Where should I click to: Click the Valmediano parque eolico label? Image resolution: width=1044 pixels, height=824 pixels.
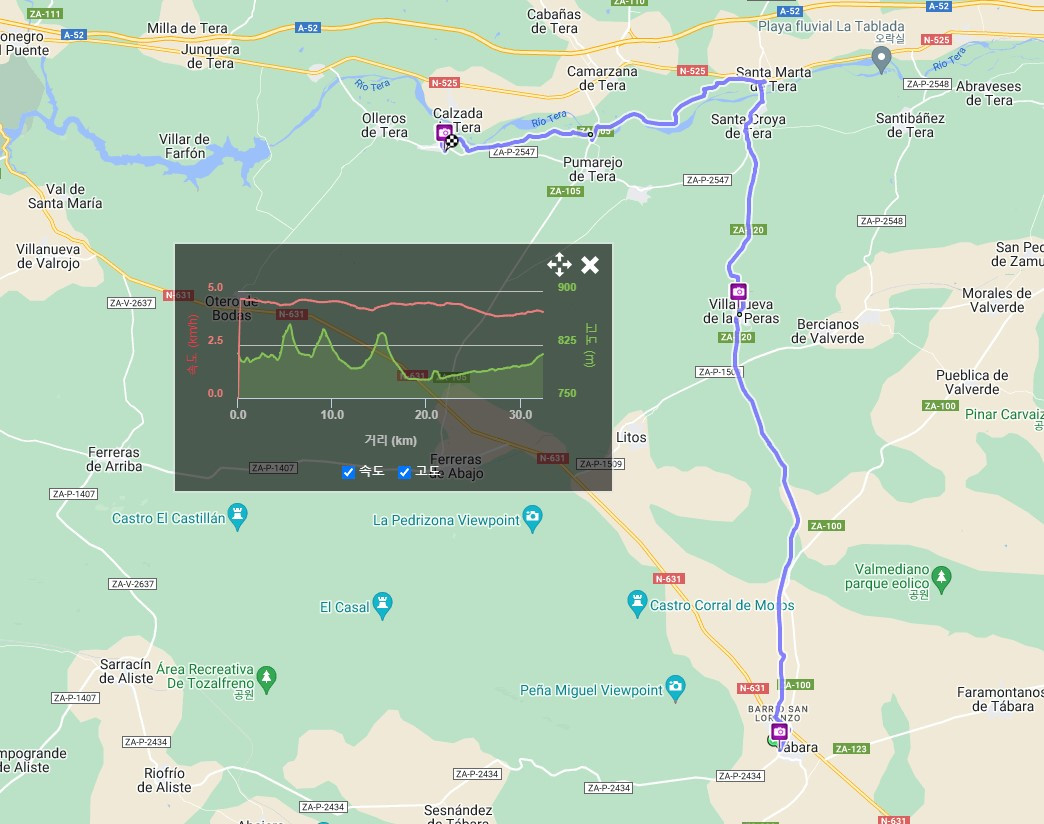(887, 576)
